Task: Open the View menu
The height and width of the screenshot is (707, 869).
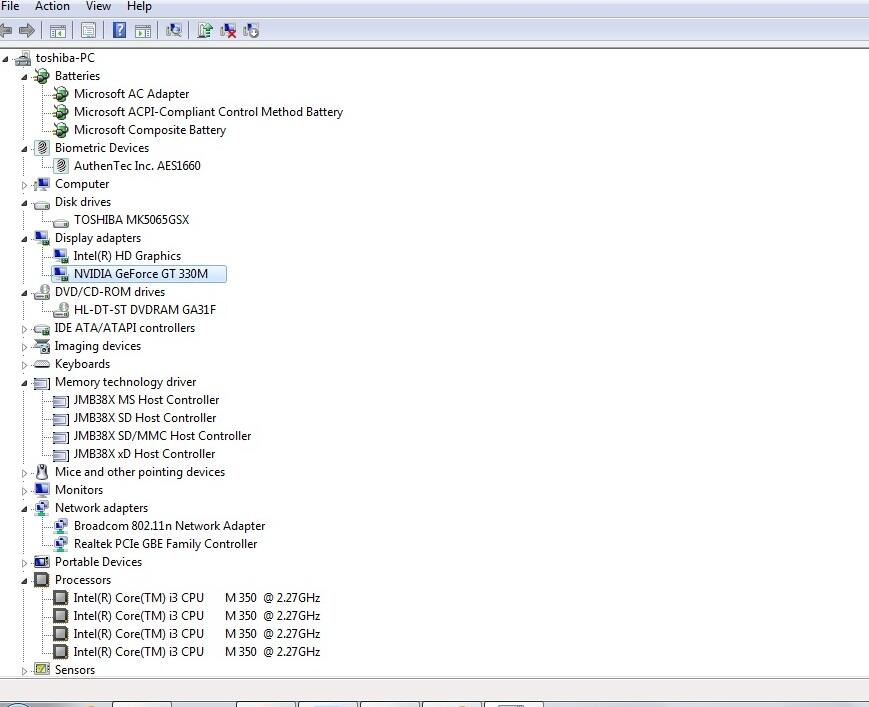Action: point(98,6)
